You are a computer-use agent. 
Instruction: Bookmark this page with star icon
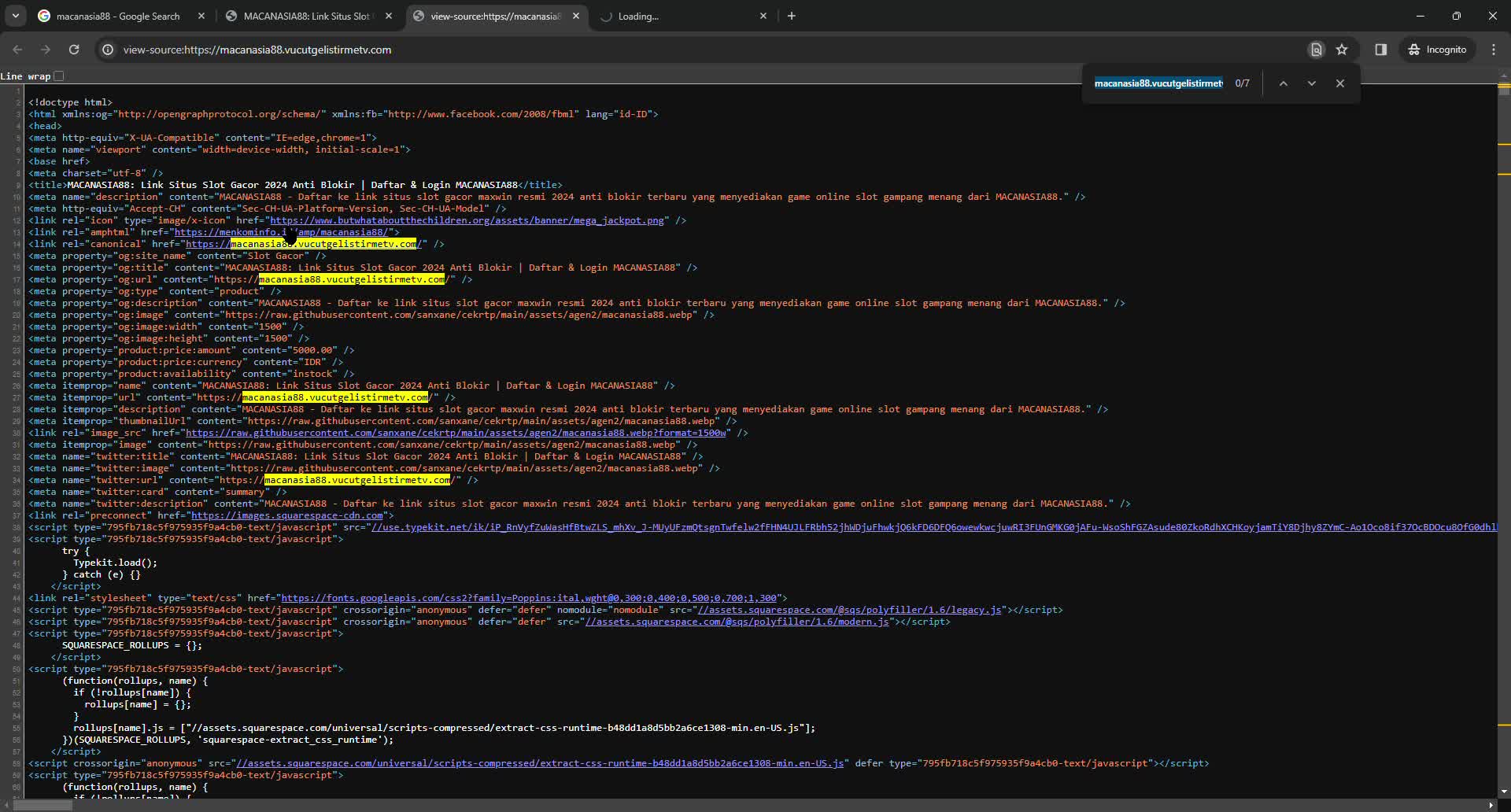click(1342, 50)
